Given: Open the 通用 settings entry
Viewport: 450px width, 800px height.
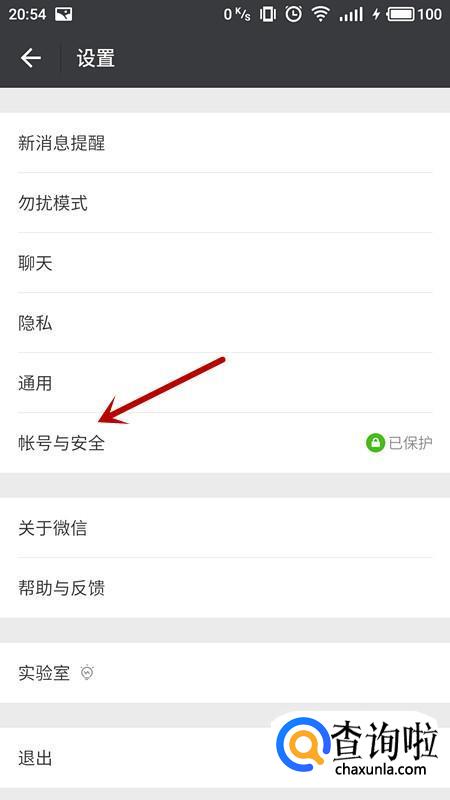Looking at the screenshot, I should tap(225, 383).
